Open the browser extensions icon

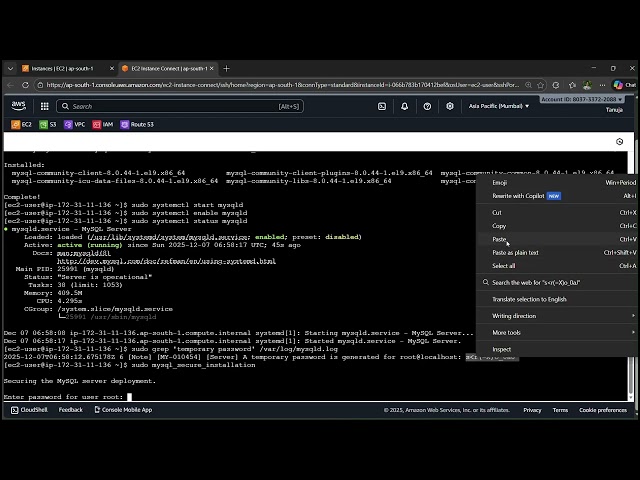click(x=556, y=85)
